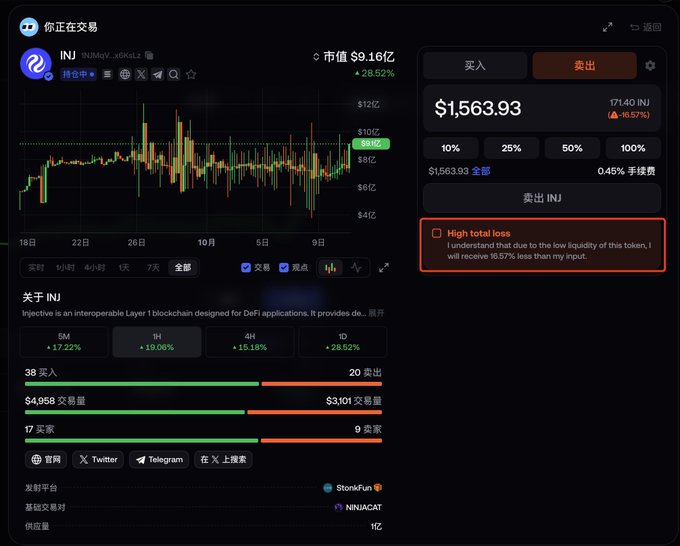The height and width of the screenshot is (546, 680).
Task: Expand the chart with arrows icon
Action: 384,268
